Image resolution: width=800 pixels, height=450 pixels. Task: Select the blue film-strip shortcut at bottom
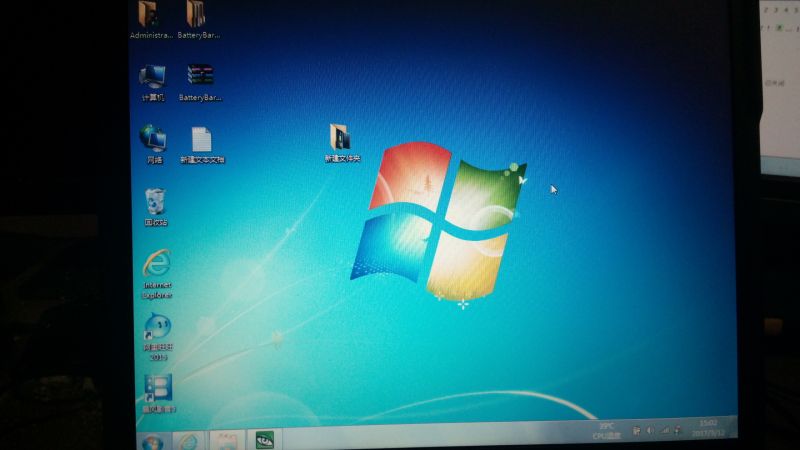[158, 393]
